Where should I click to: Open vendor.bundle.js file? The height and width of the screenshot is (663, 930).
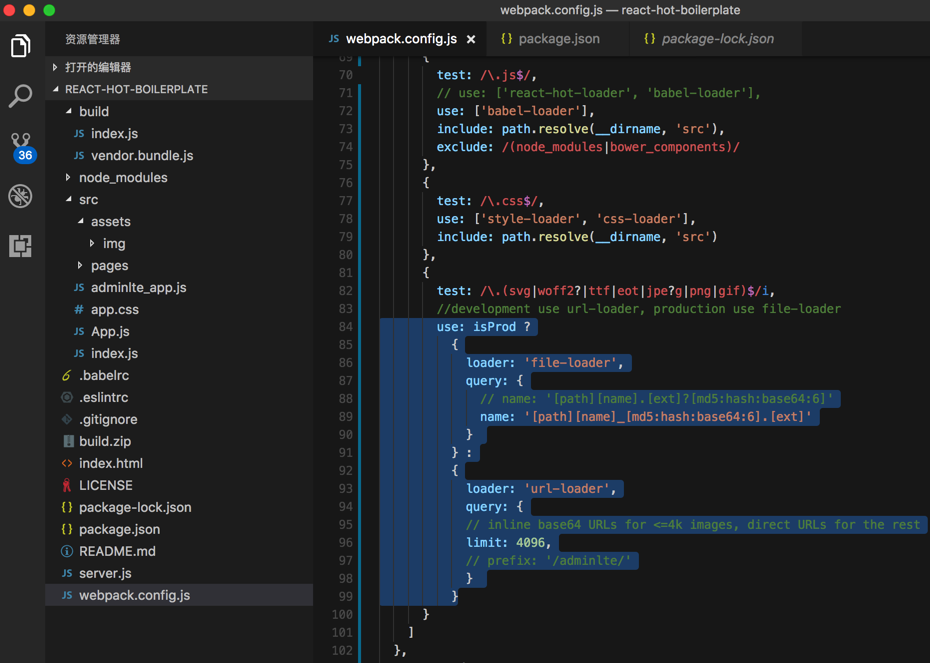(141, 156)
